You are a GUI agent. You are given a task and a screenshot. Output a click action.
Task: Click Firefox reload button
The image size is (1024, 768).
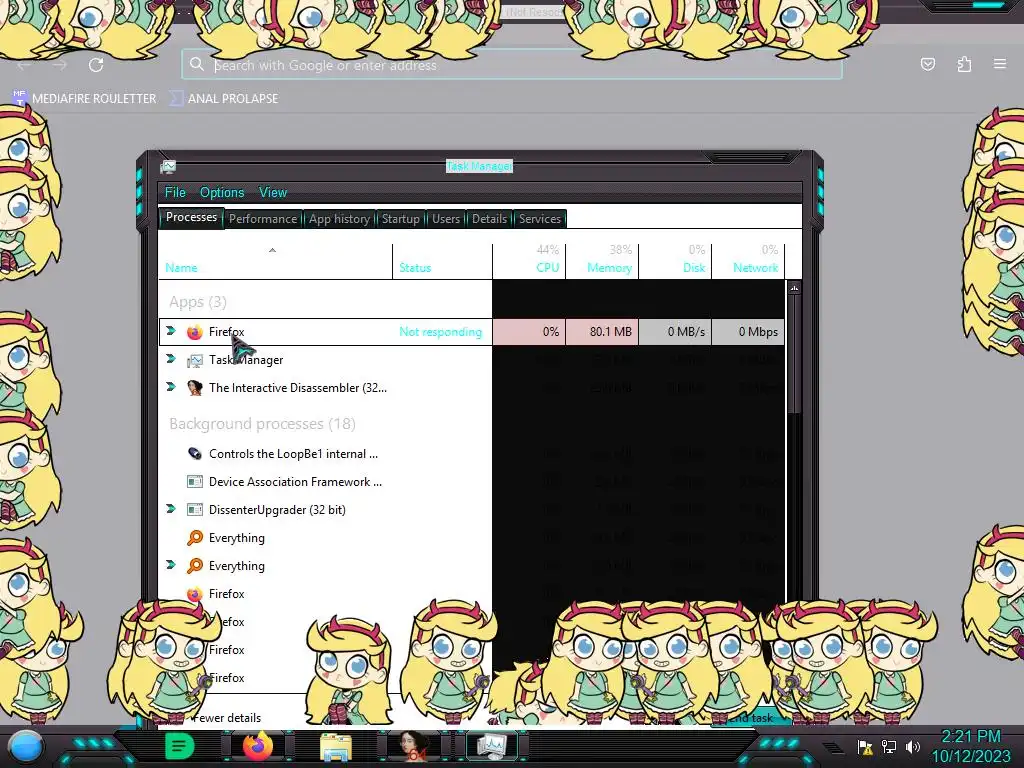pos(96,65)
